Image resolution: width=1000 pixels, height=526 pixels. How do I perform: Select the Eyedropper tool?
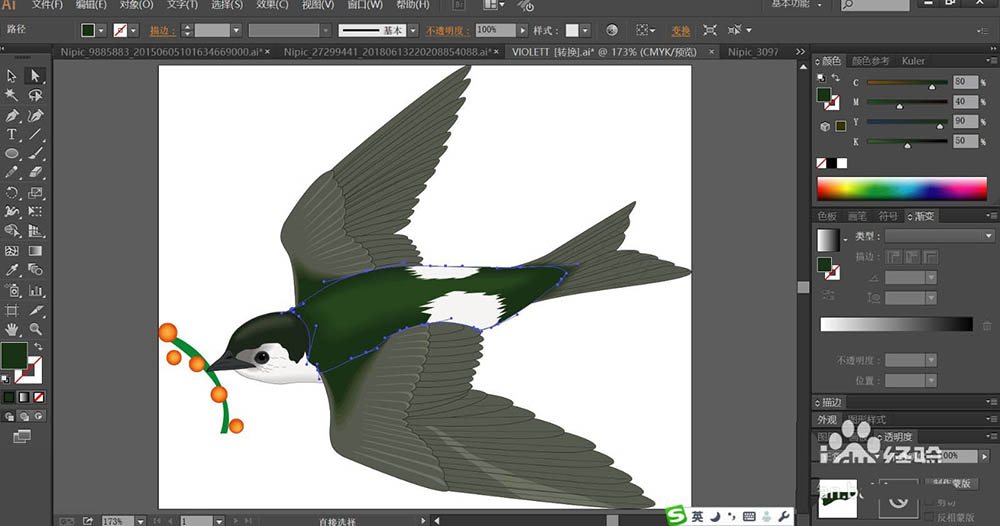pos(11,270)
